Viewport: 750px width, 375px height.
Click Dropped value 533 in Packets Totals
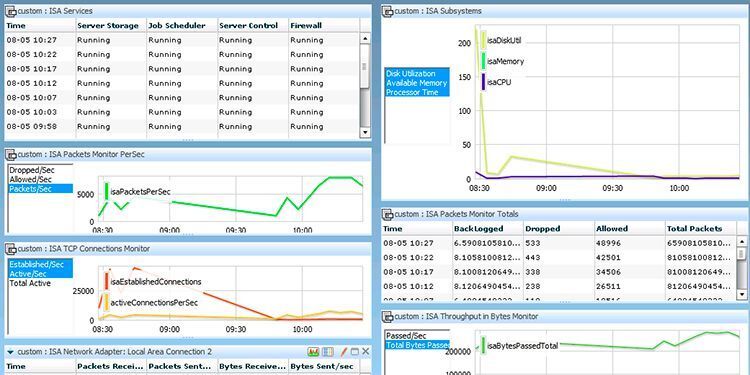click(x=533, y=243)
